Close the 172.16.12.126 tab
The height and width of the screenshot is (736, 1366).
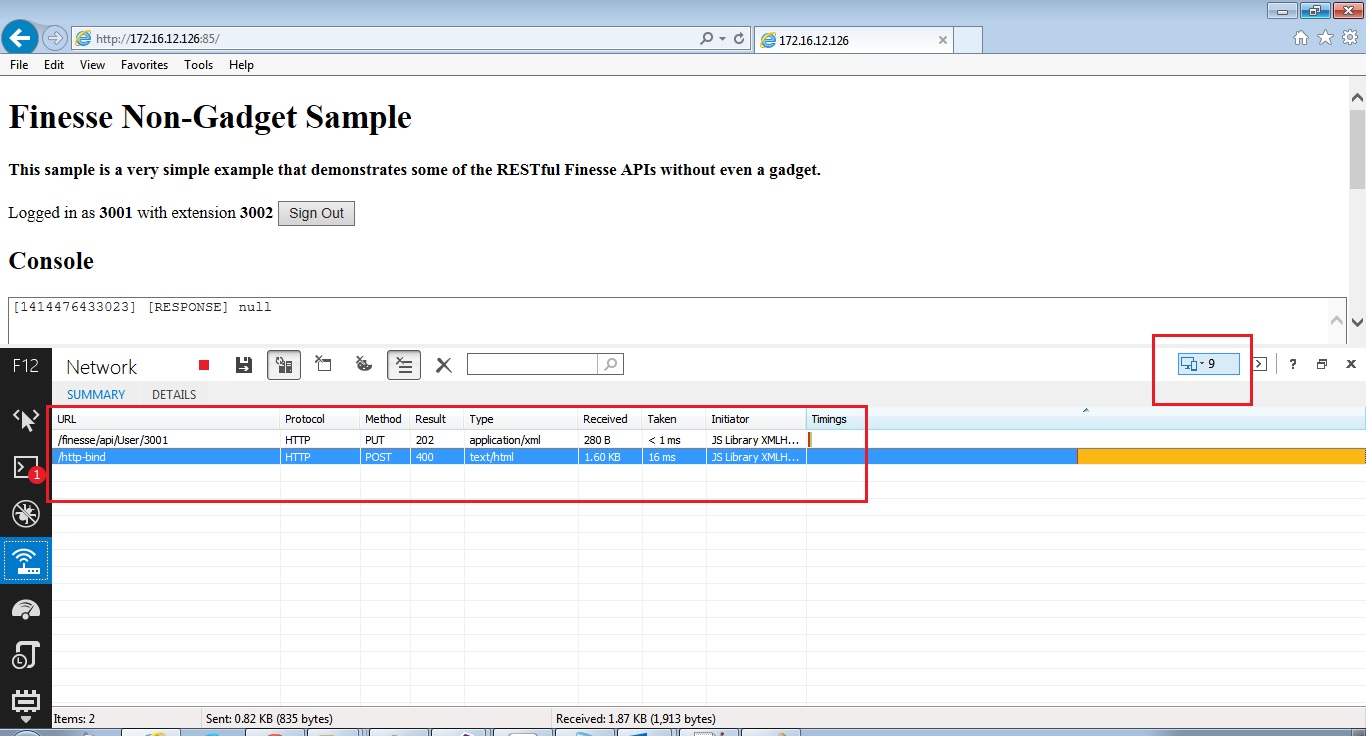pos(943,40)
